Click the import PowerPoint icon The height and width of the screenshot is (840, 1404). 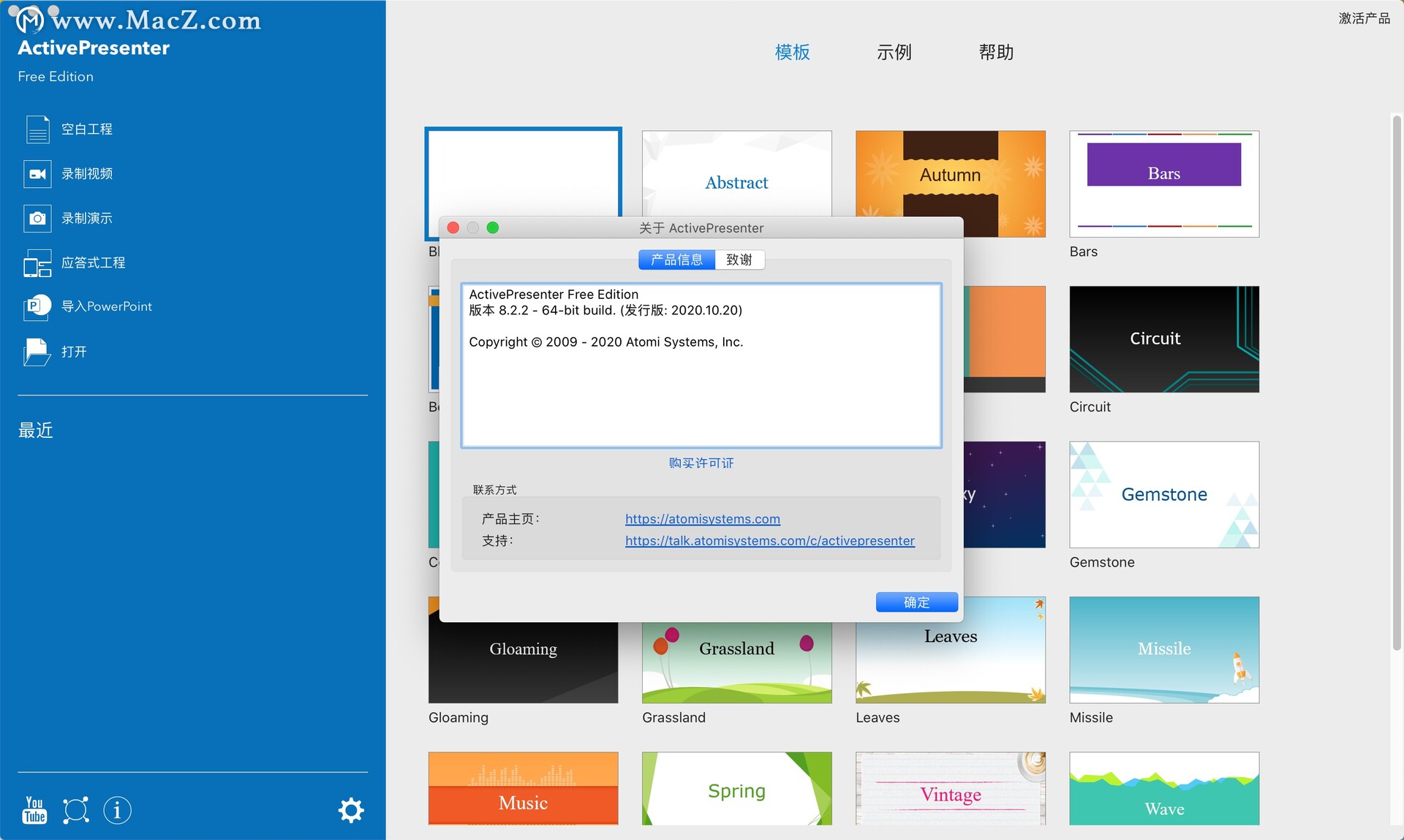tap(37, 306)
